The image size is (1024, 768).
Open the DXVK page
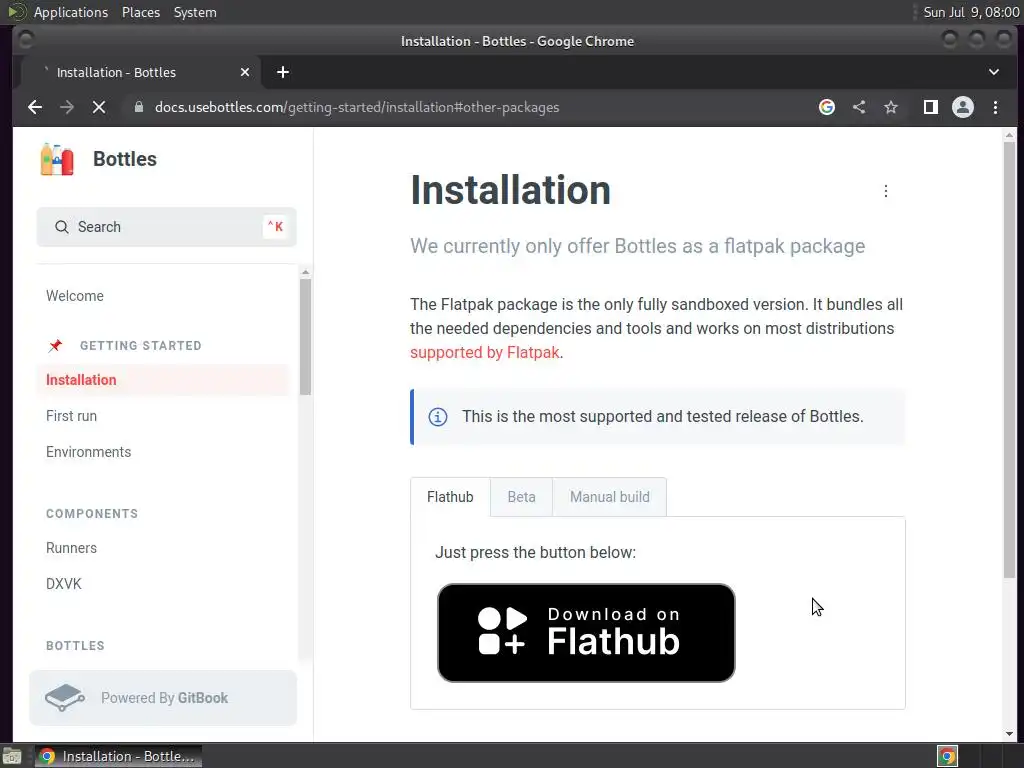point(63,584)
